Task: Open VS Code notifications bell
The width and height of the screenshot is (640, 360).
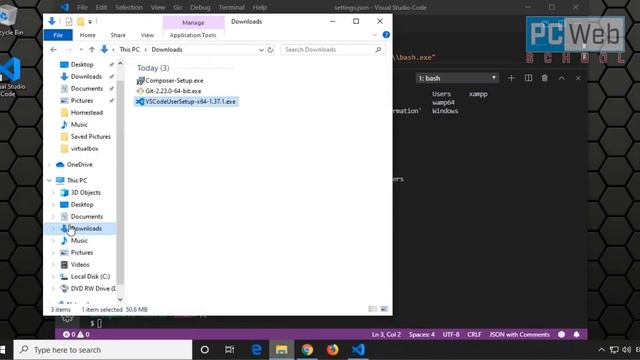Action: click(576, 335)
